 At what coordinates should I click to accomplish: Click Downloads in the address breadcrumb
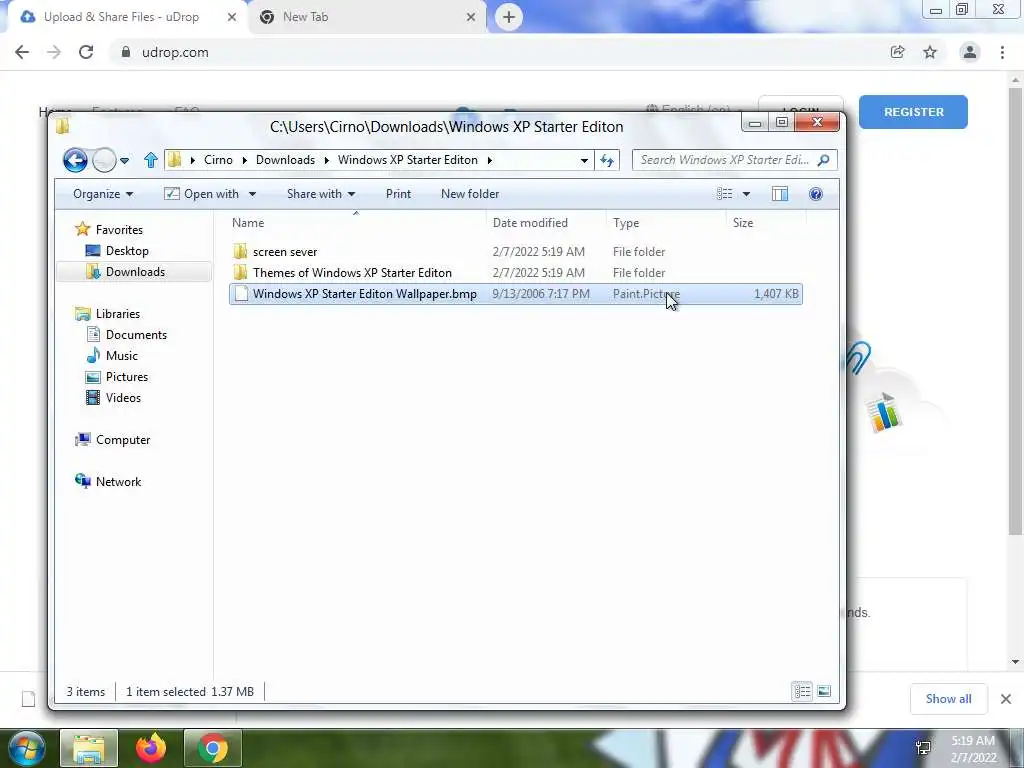click(x=285, y=160)
